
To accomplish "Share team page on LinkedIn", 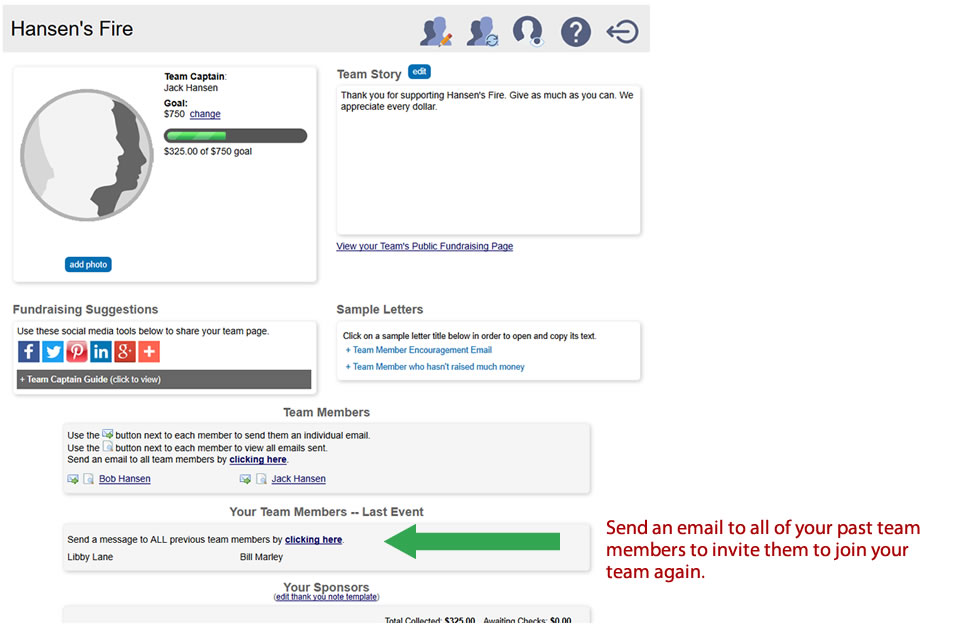I will tap(101, 352).
